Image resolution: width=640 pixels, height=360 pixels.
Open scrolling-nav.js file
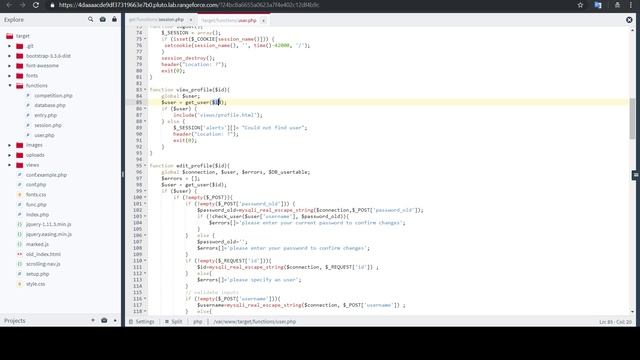[43, 264]
